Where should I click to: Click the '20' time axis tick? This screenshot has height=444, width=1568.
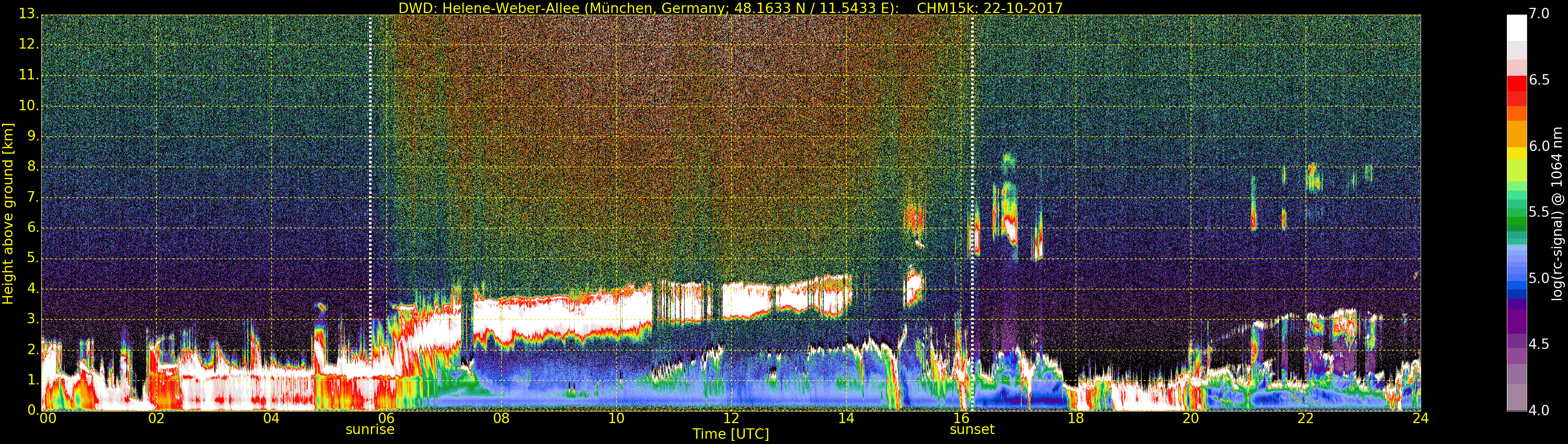[1191, 418]
